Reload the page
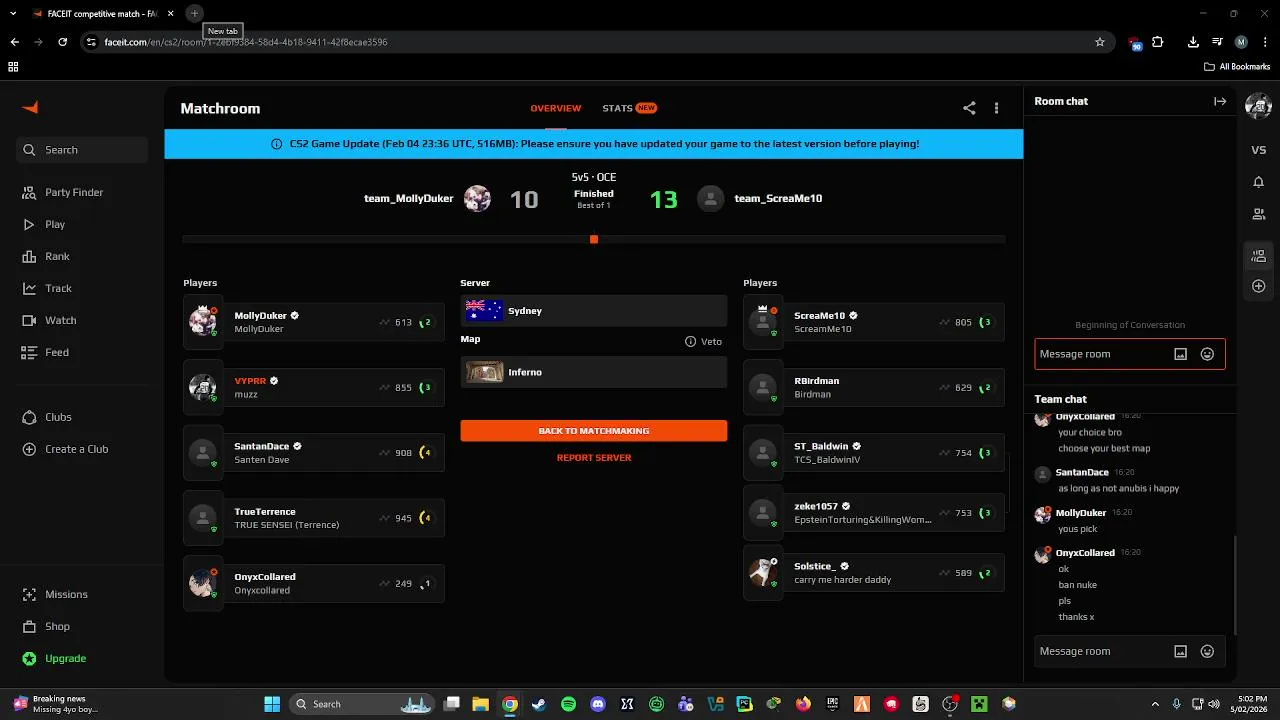1280x720 pixels. coord(62,42)
